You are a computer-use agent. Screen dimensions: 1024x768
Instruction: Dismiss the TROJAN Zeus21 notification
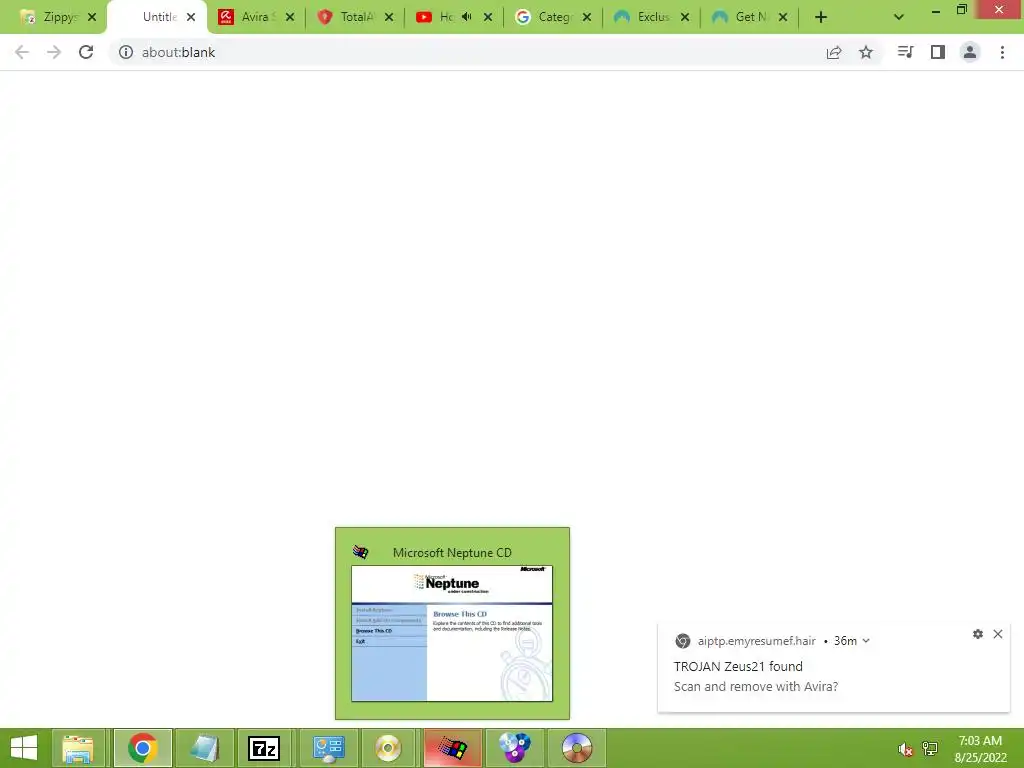(x=998, y=634)
